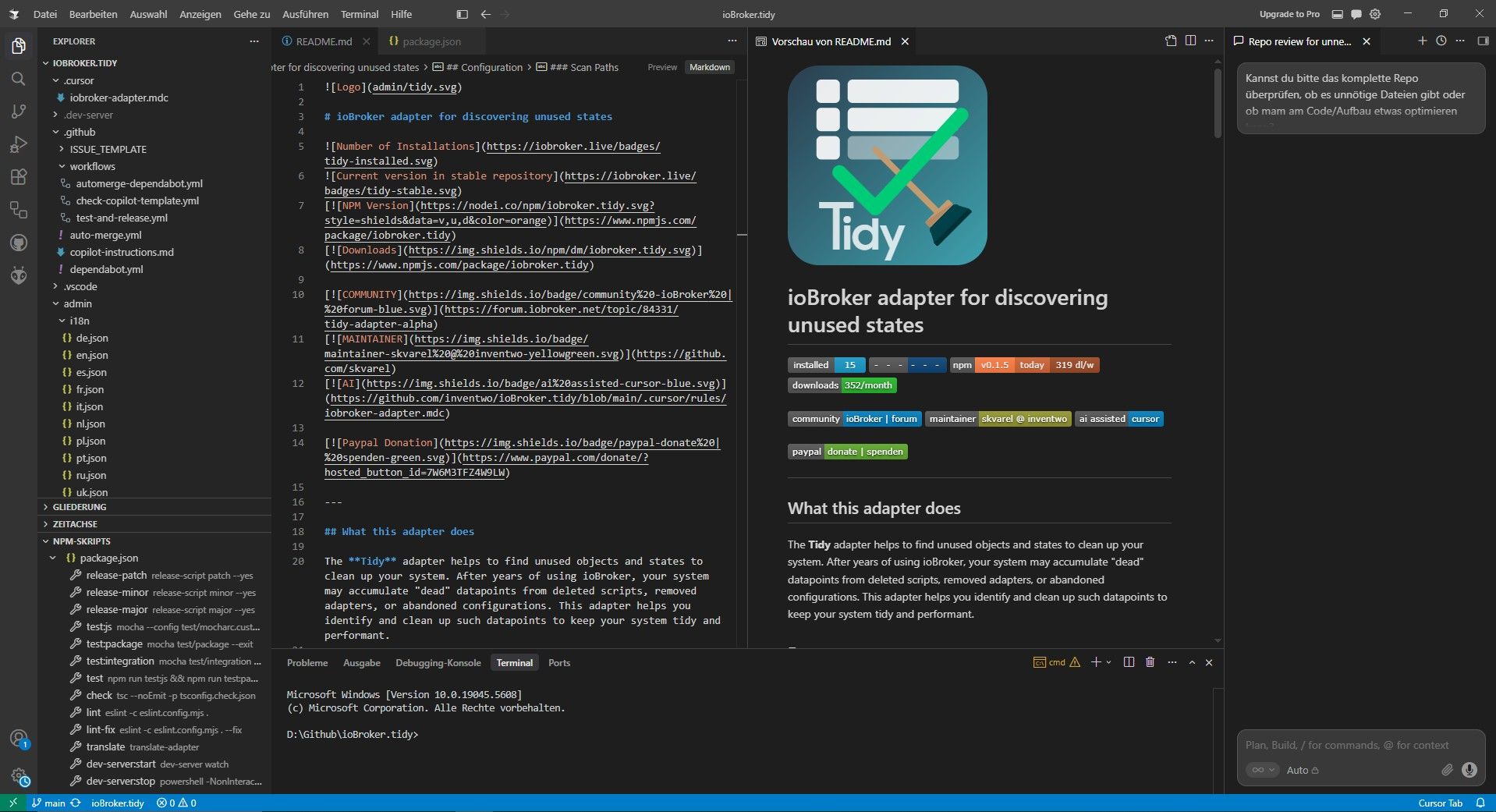The width and height of the screenshot is (1496, 812).
Task: Open the agent mode infinity dropdown
Action: (1262, 770)
